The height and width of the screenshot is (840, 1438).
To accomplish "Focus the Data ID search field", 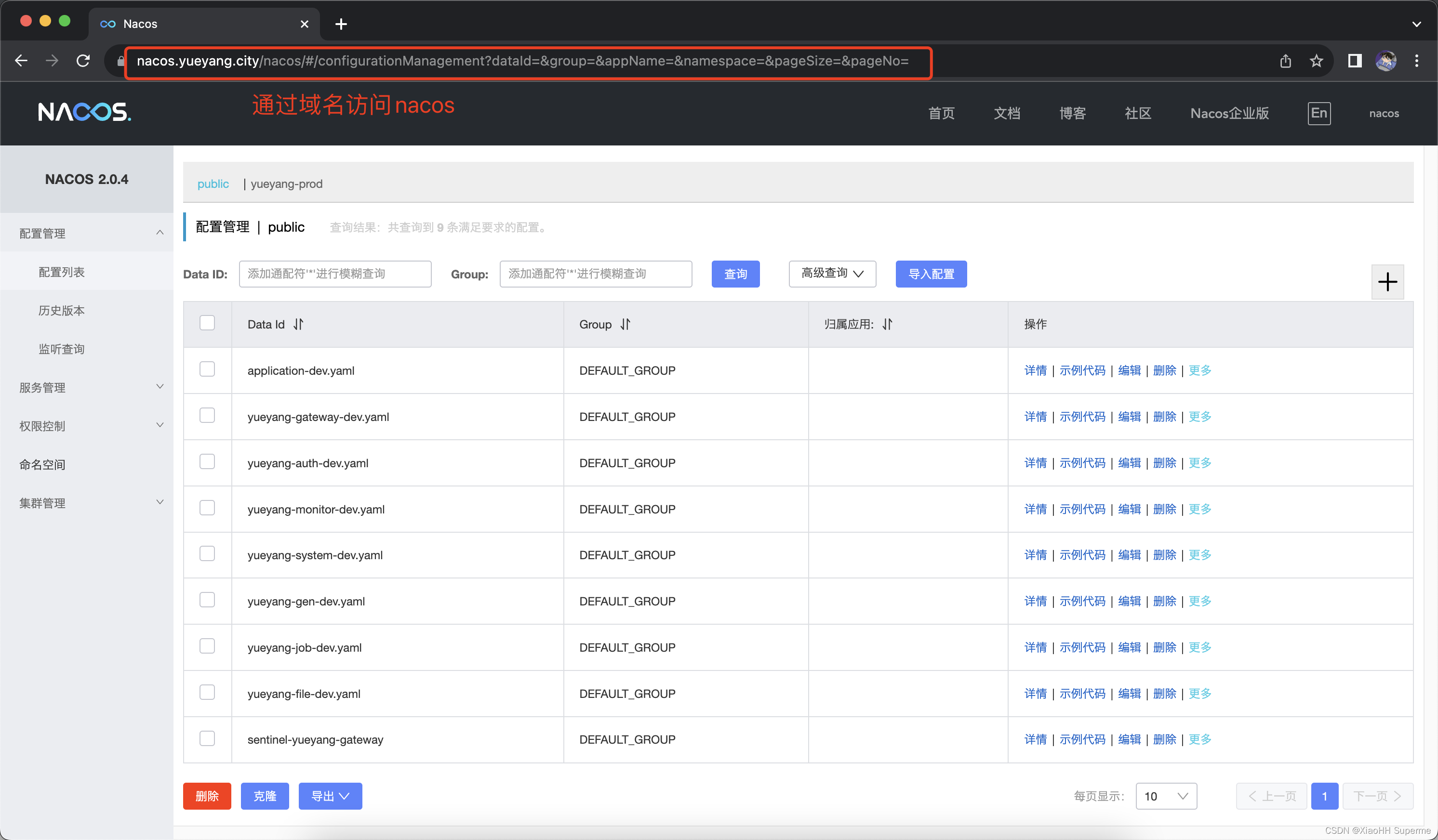I will [335, 274].
